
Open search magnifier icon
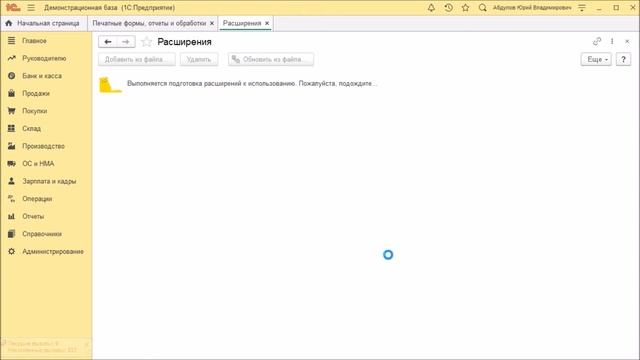point(482,8)
